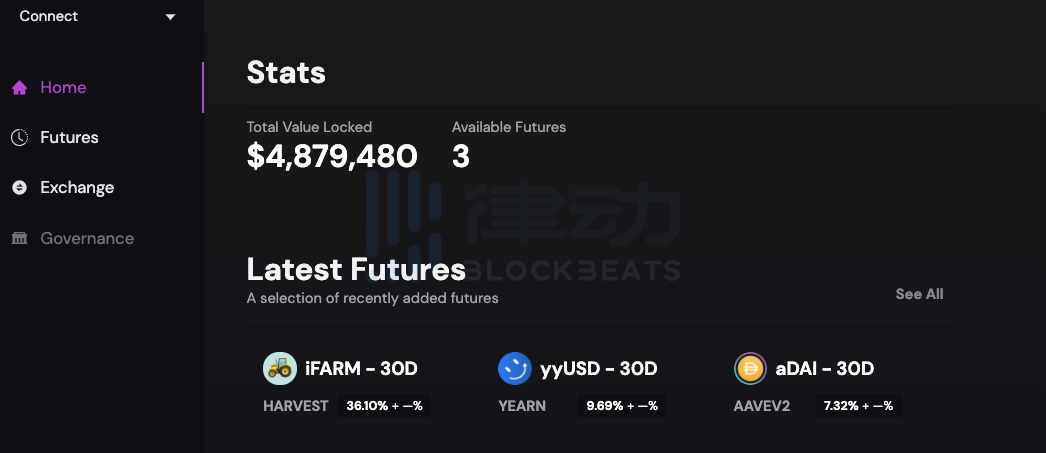Click the yyUSD blue smiley icon
Screen dimensions: 1046x453
(514, 368)
